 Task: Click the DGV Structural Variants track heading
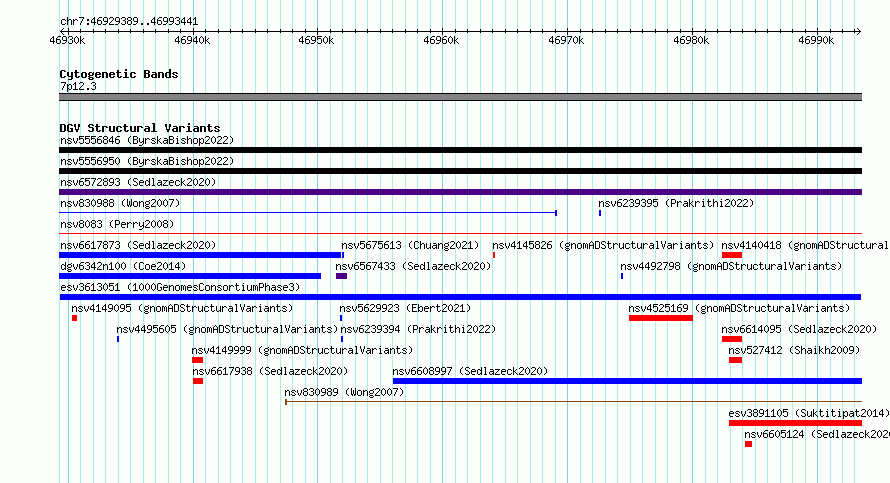point(140,128)
